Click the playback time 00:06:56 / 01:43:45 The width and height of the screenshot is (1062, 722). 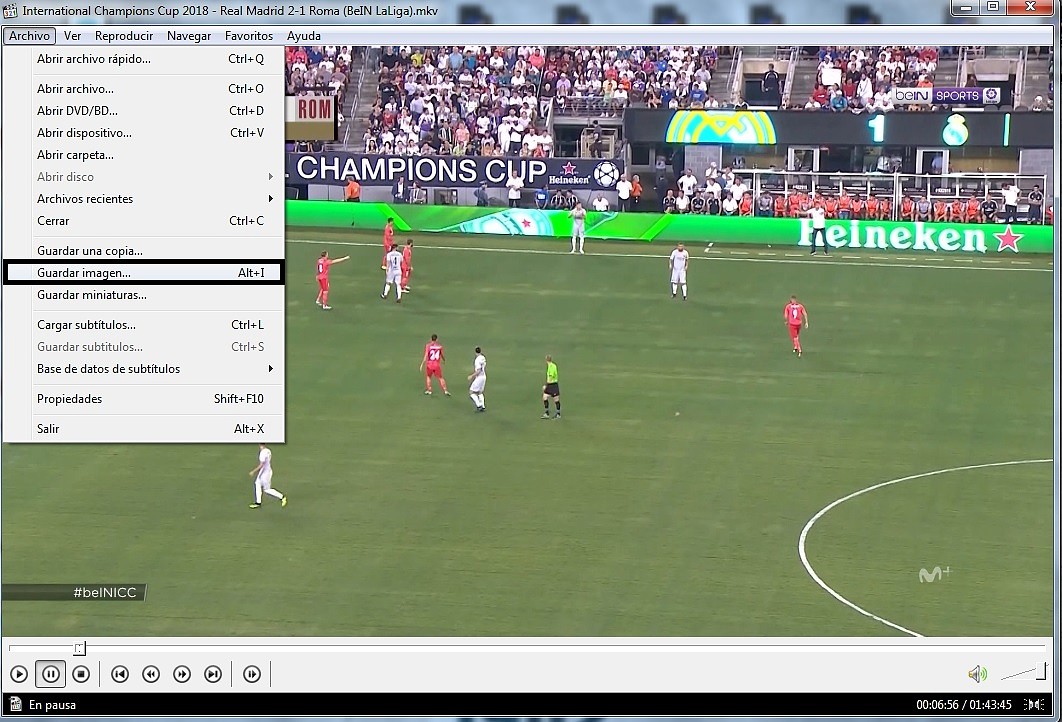[x=964, y=704]
